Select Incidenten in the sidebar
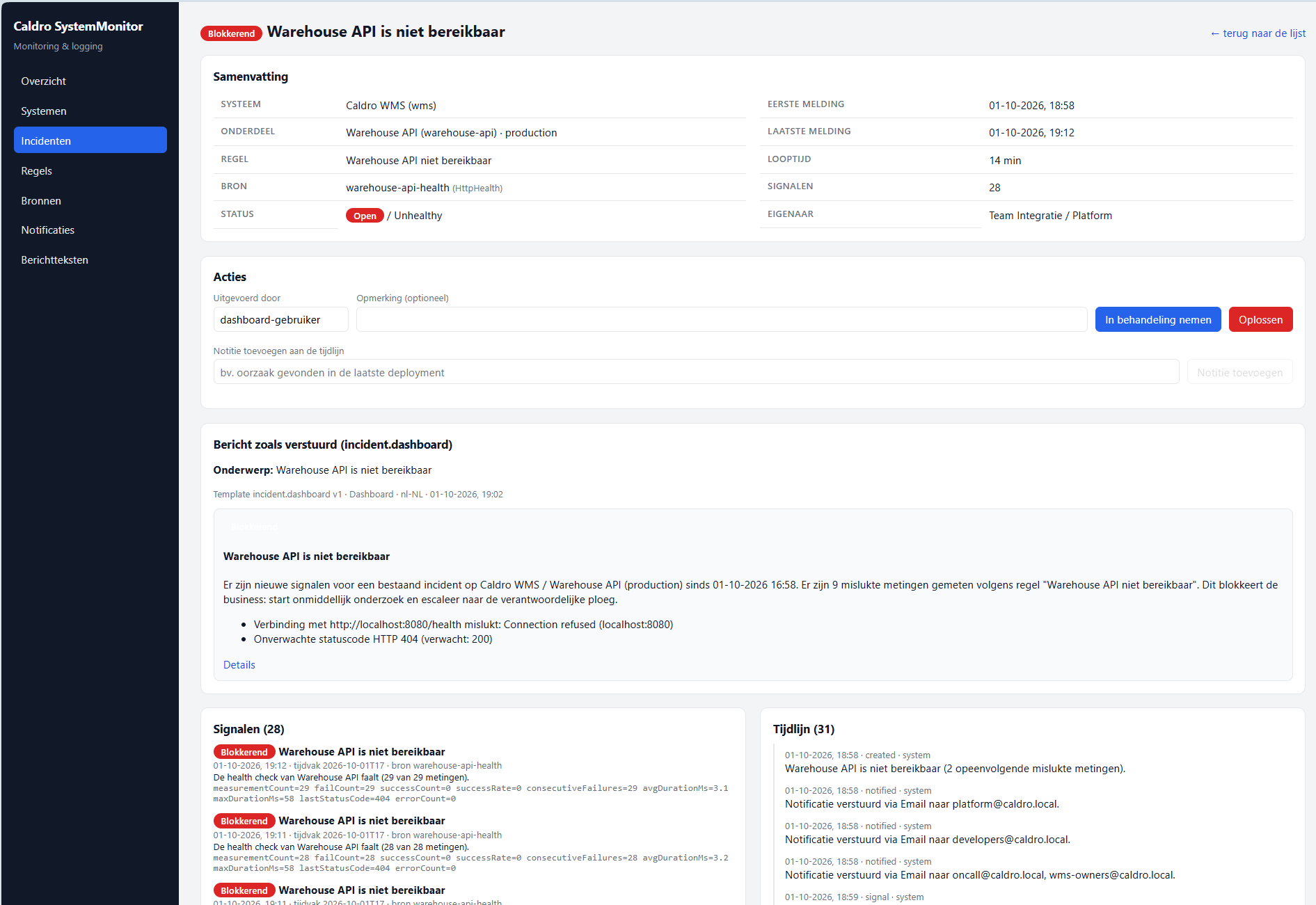 pyautogui.click(x=90, y=141)
